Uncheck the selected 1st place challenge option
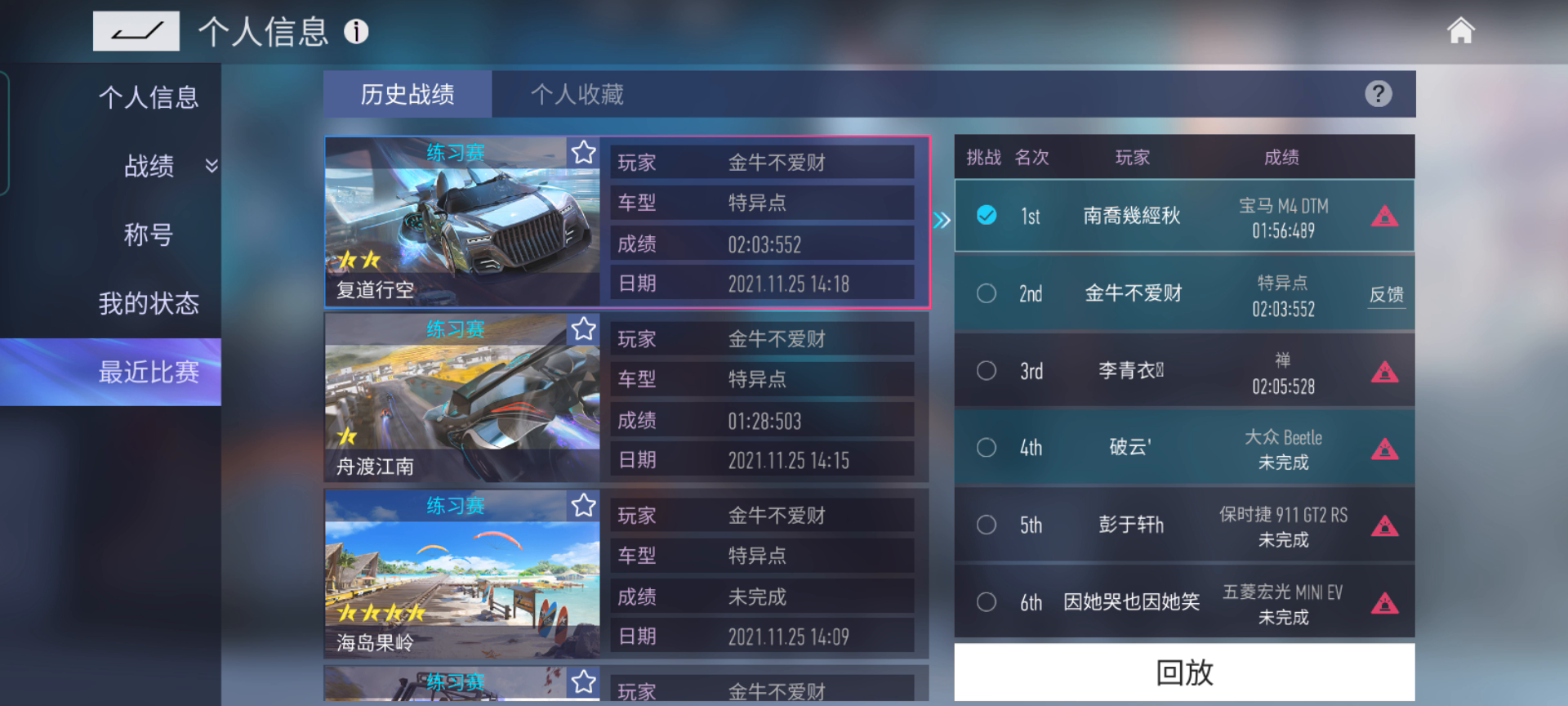Screen dimensions: 1568x706 [987, 216]
